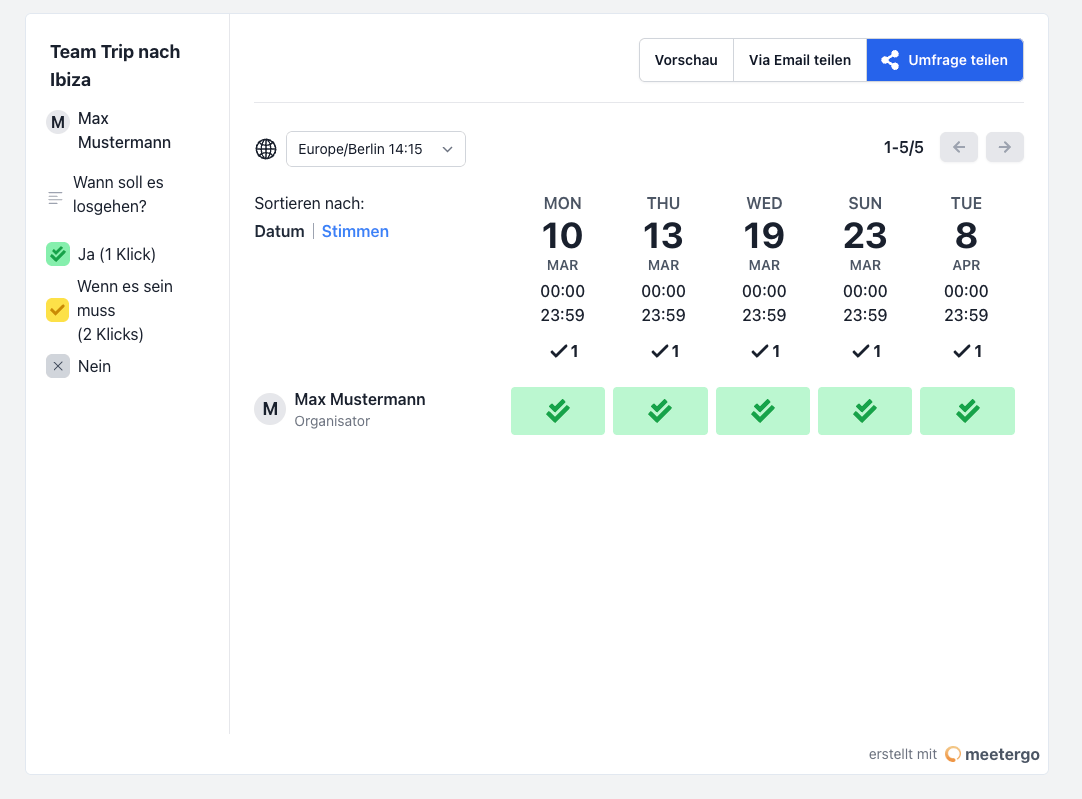Toggle vote for TUE 8 APR
The width and height of the screenshot is (1082, 799).
point(967,411)
